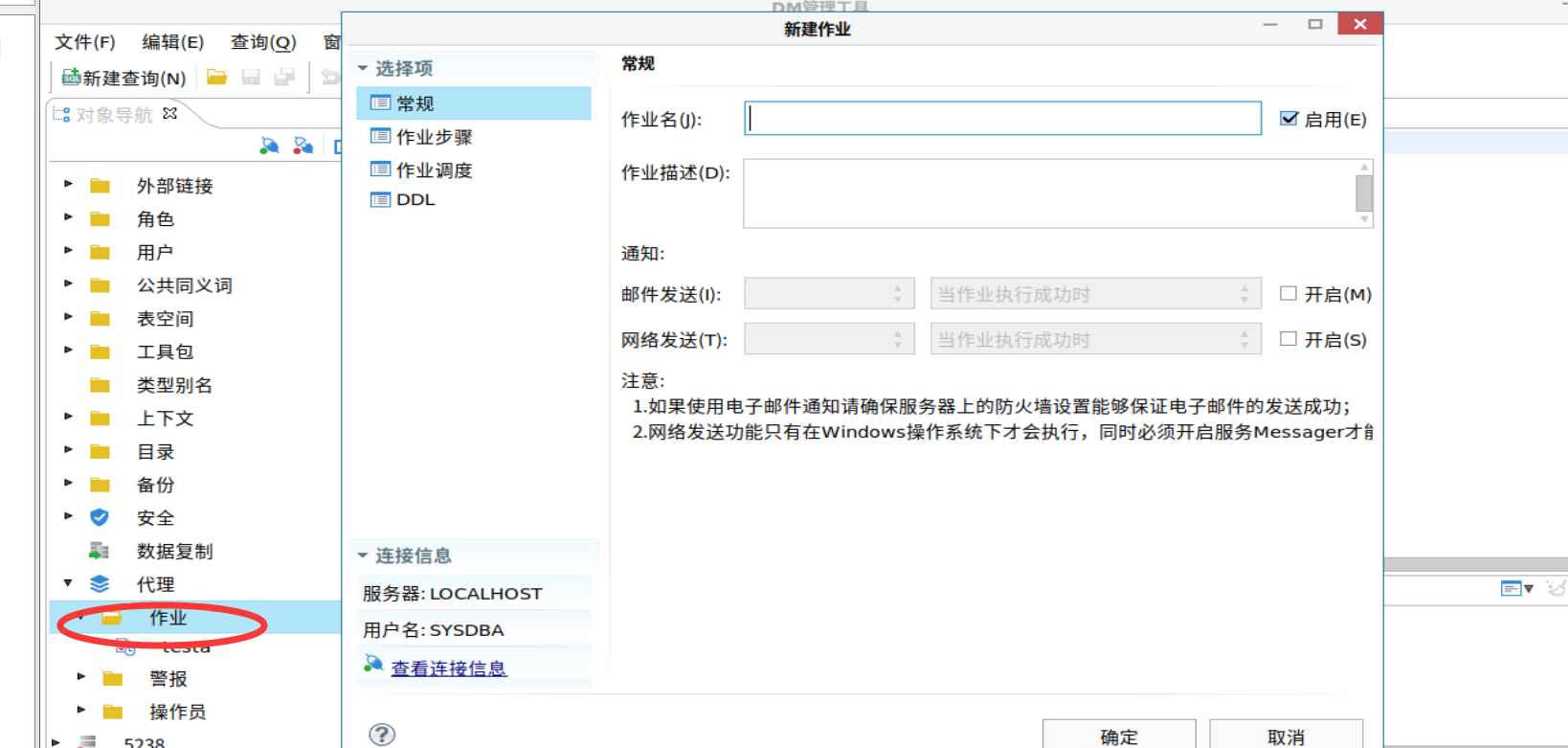
Task: Collapse the 代理 tree node
Action: coord(68,582)
